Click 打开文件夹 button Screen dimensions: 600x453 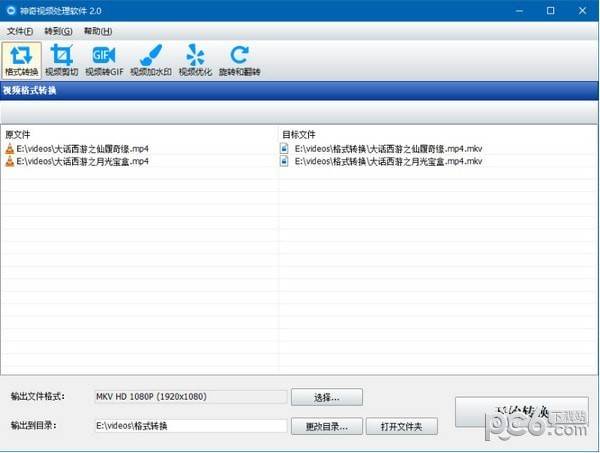coord(401,427)
